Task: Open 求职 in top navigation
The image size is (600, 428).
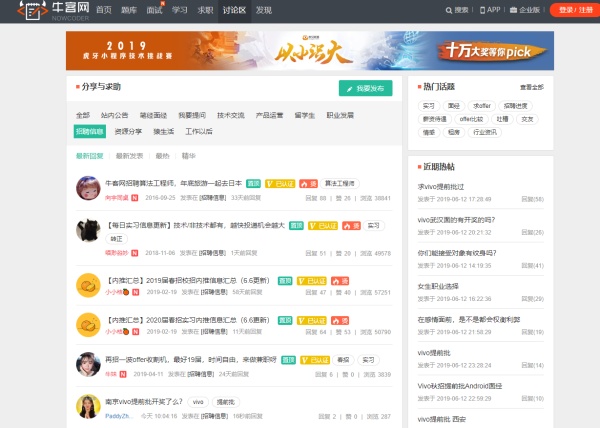Action: (205, 10)
